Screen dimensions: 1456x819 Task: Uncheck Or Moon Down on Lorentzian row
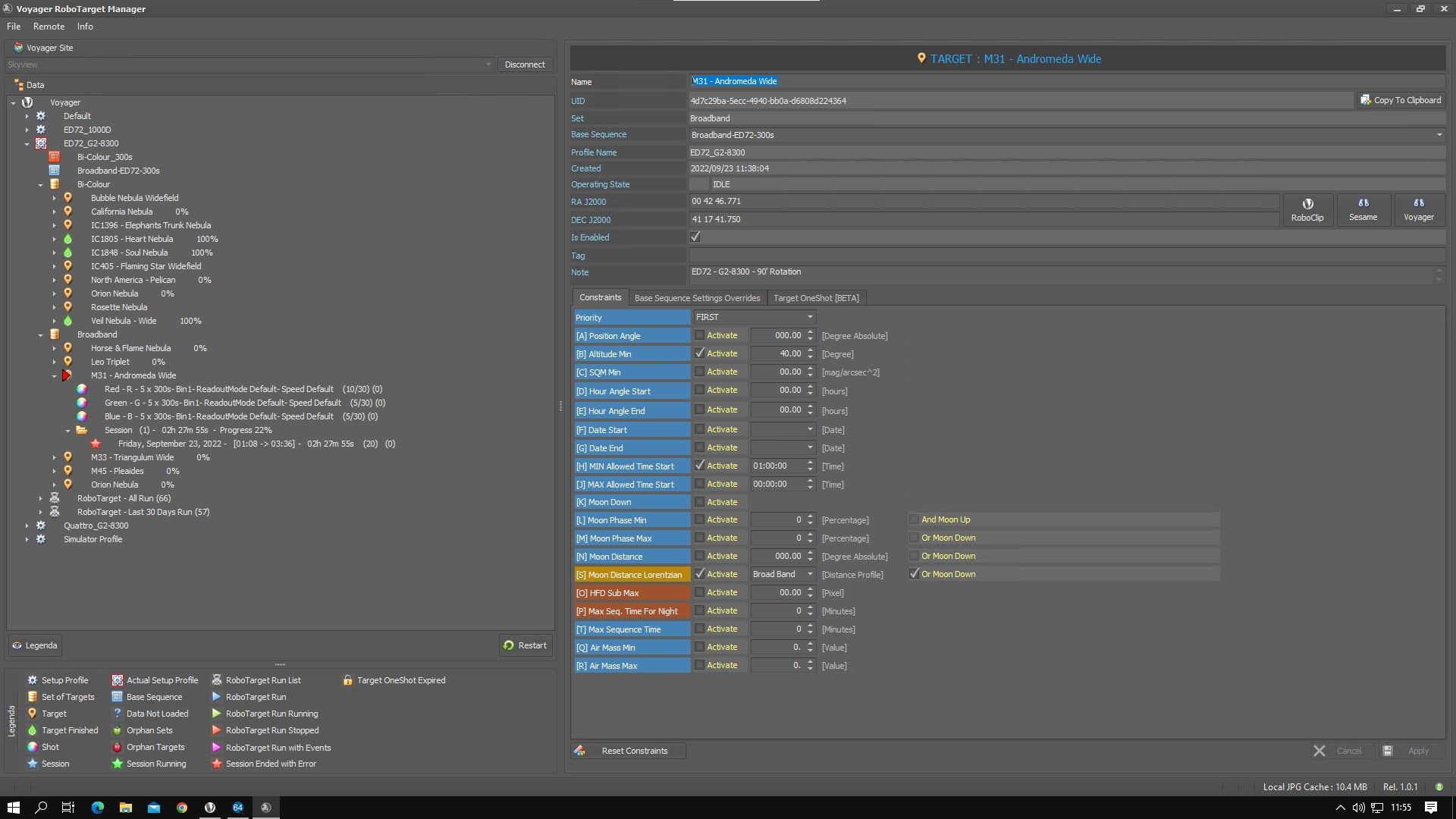(914, 574)
